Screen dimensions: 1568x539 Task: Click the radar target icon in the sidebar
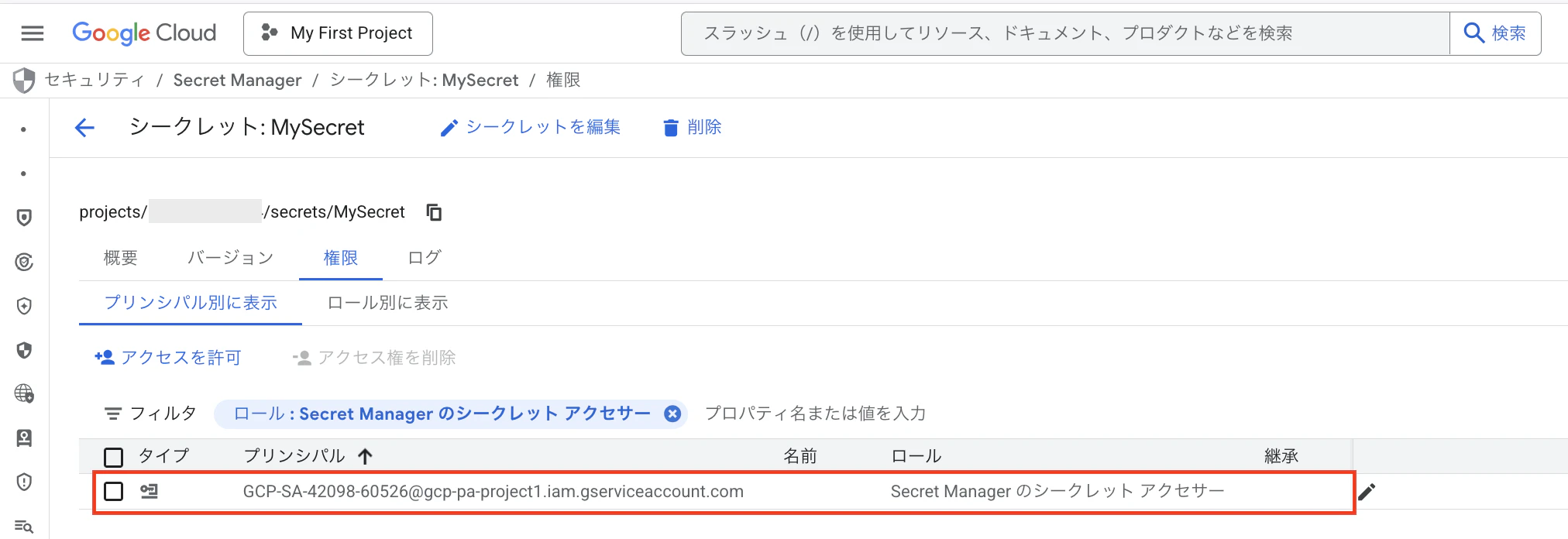[x=24, y=262]
